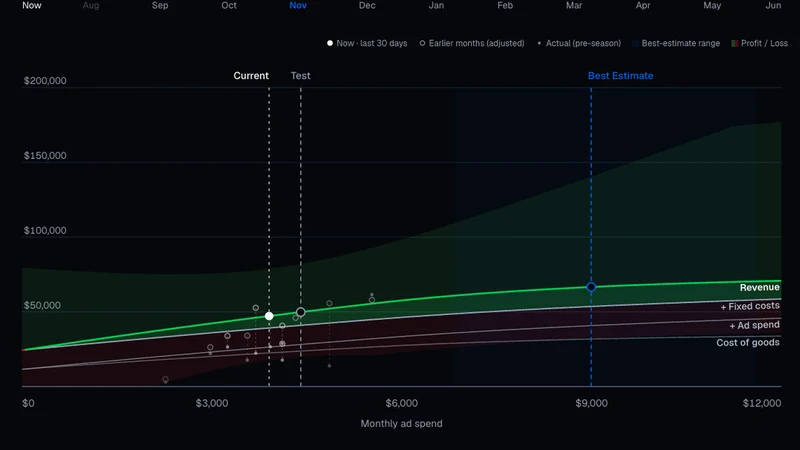This screenshot has width=800, height=450.
Task: Click the $0 x-axis label
Action: tap(29, 403)
